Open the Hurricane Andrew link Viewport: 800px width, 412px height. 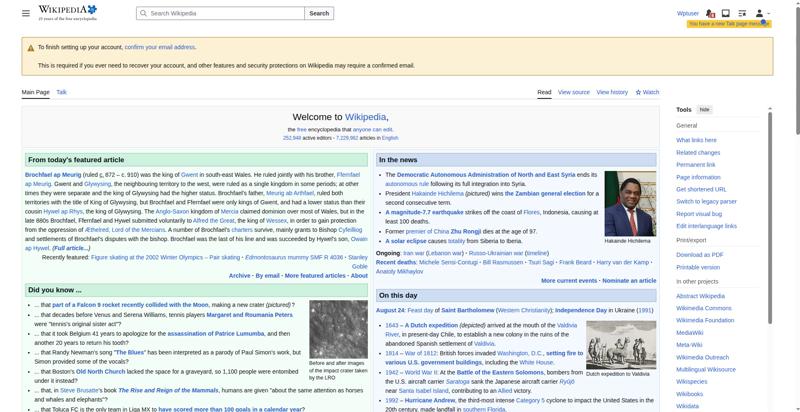point(429,401)
